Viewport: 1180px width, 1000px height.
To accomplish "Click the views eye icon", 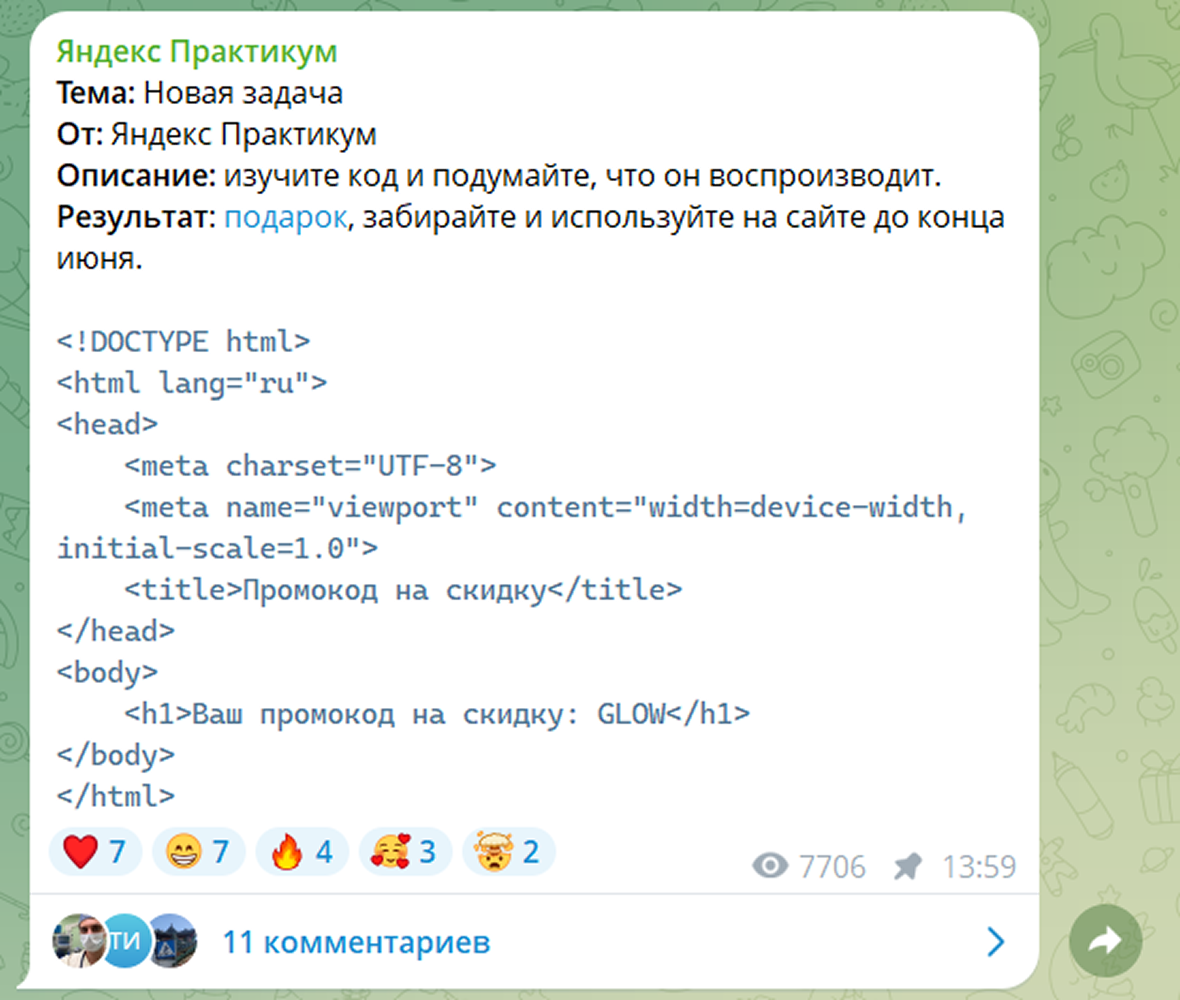I will click(770, 866).
